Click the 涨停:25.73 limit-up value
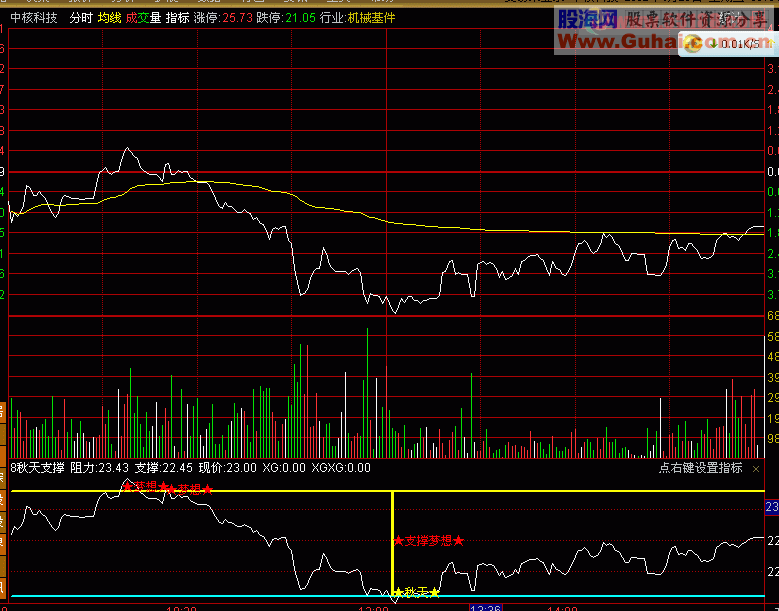 223,18
